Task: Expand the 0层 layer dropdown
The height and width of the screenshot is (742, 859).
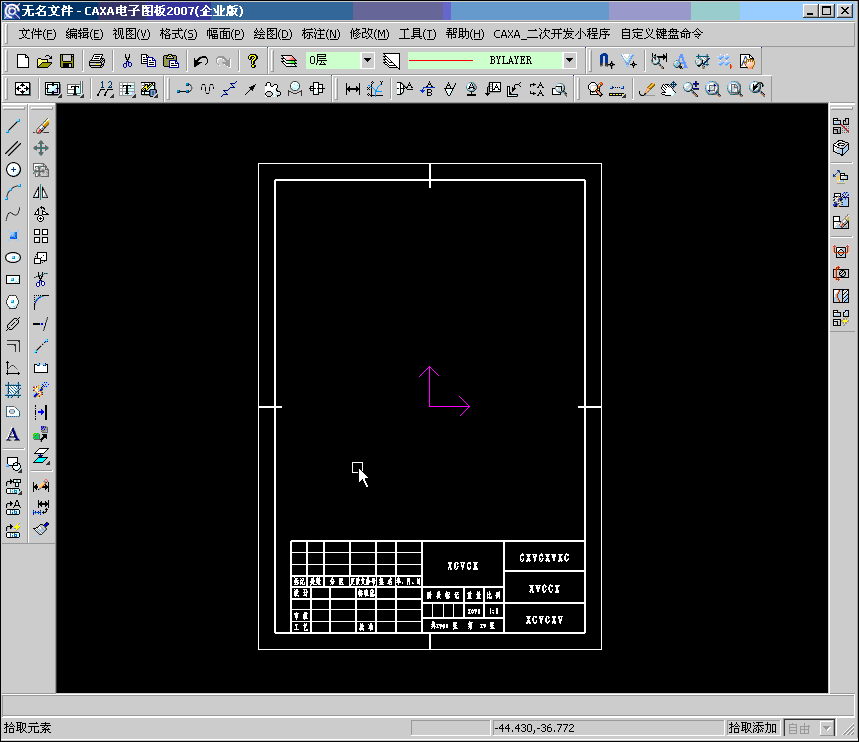Action: (x=368, y=60)
